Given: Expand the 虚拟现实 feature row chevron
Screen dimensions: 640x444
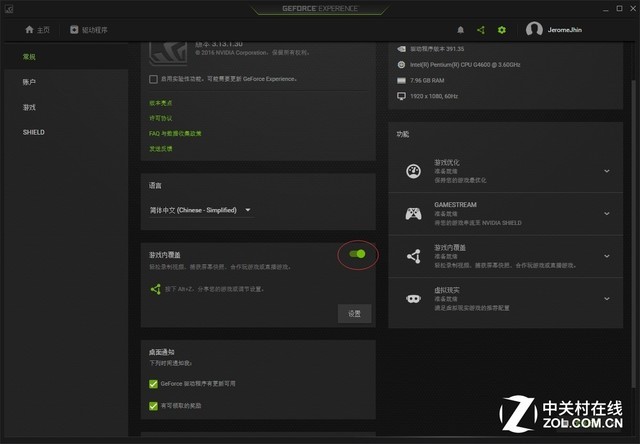Looking at the screenshot, I should click(x=607, y=299).
